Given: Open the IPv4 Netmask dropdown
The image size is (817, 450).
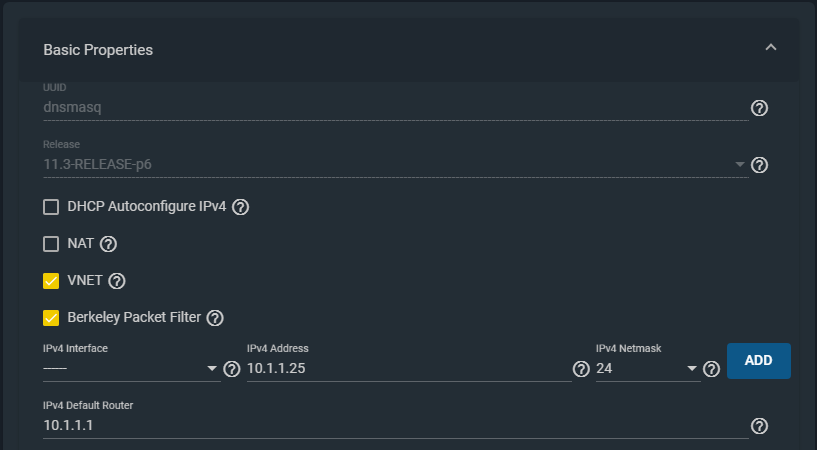Looking at the screenshot, I should [x=647, y=369].
